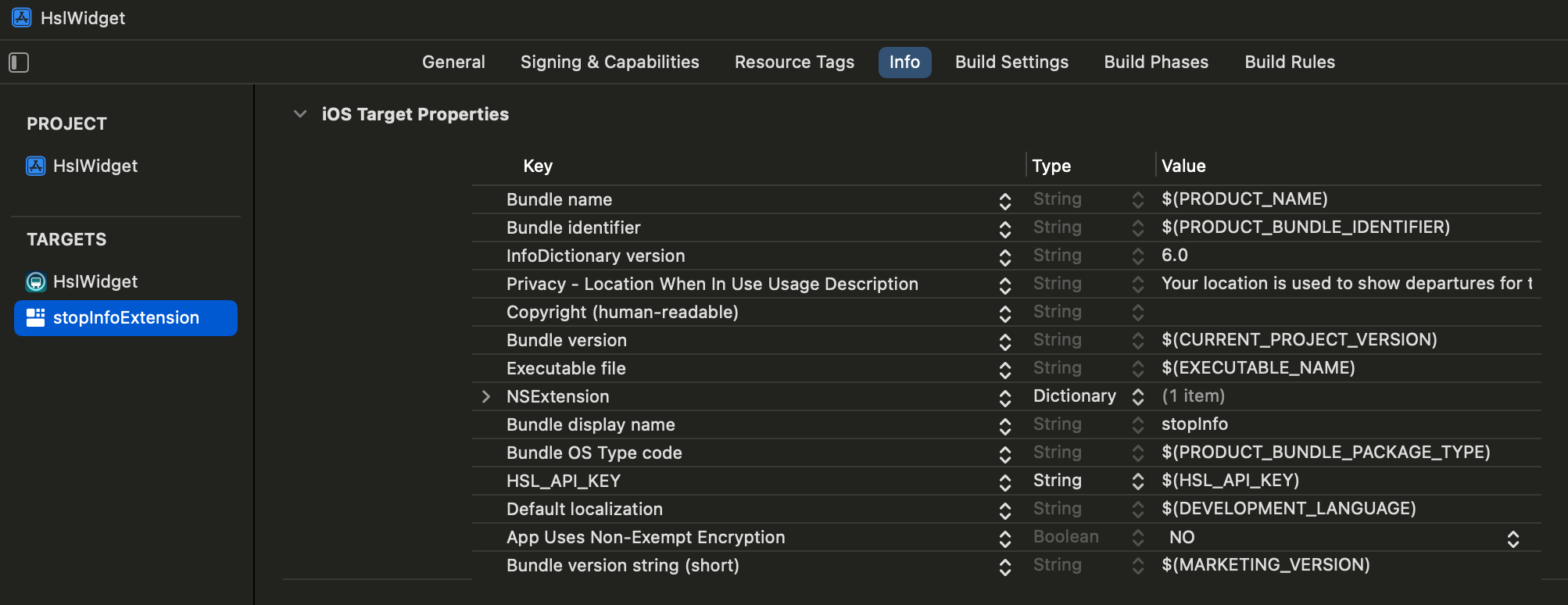Select $(PRODUCT_BUNDLE_PACKAGE_TYPE) value
This screenshot has height=605, width=1568.
coord(1326,453)
